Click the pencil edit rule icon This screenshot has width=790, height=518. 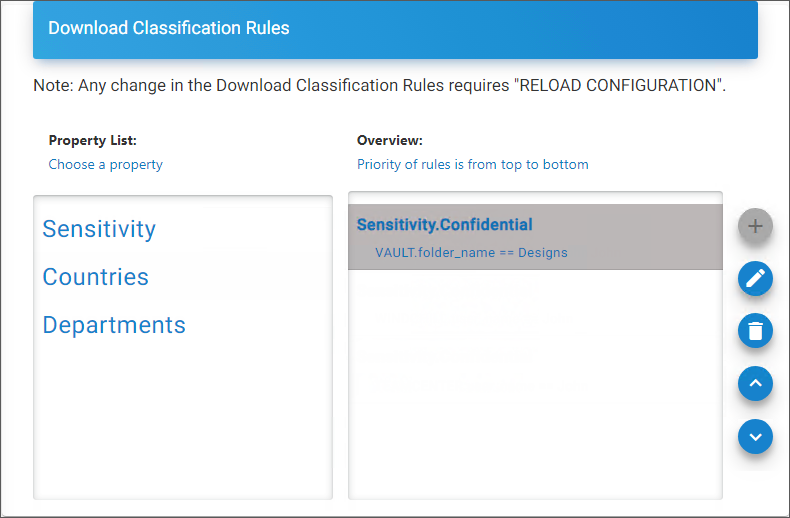[x=755, y=278]
